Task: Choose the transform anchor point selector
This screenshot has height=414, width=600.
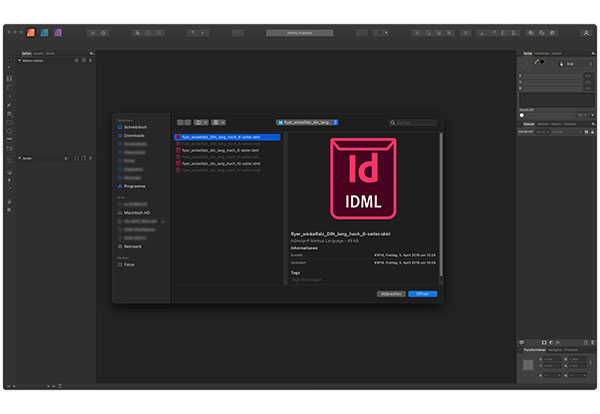Action: click(528, 365)
